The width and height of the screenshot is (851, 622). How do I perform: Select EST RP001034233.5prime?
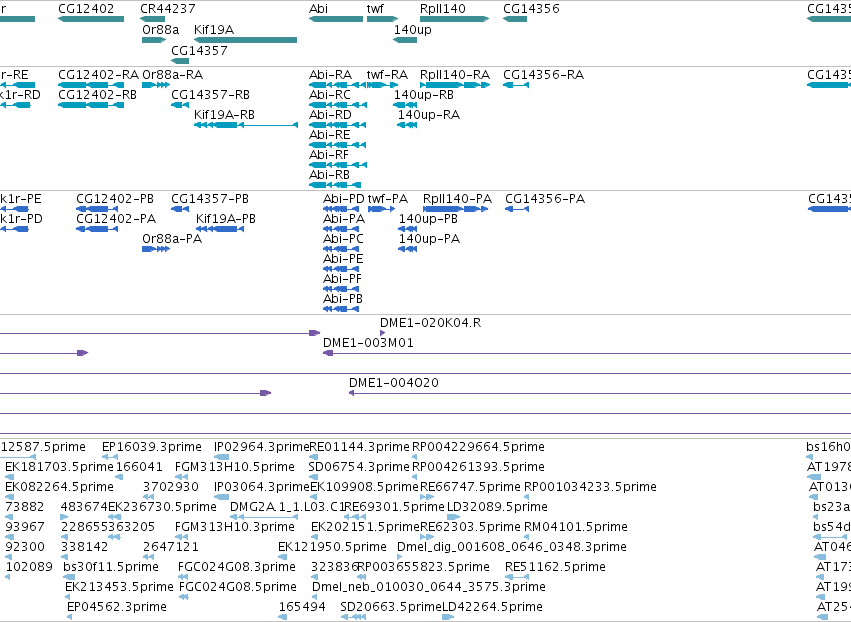point(526,497)
